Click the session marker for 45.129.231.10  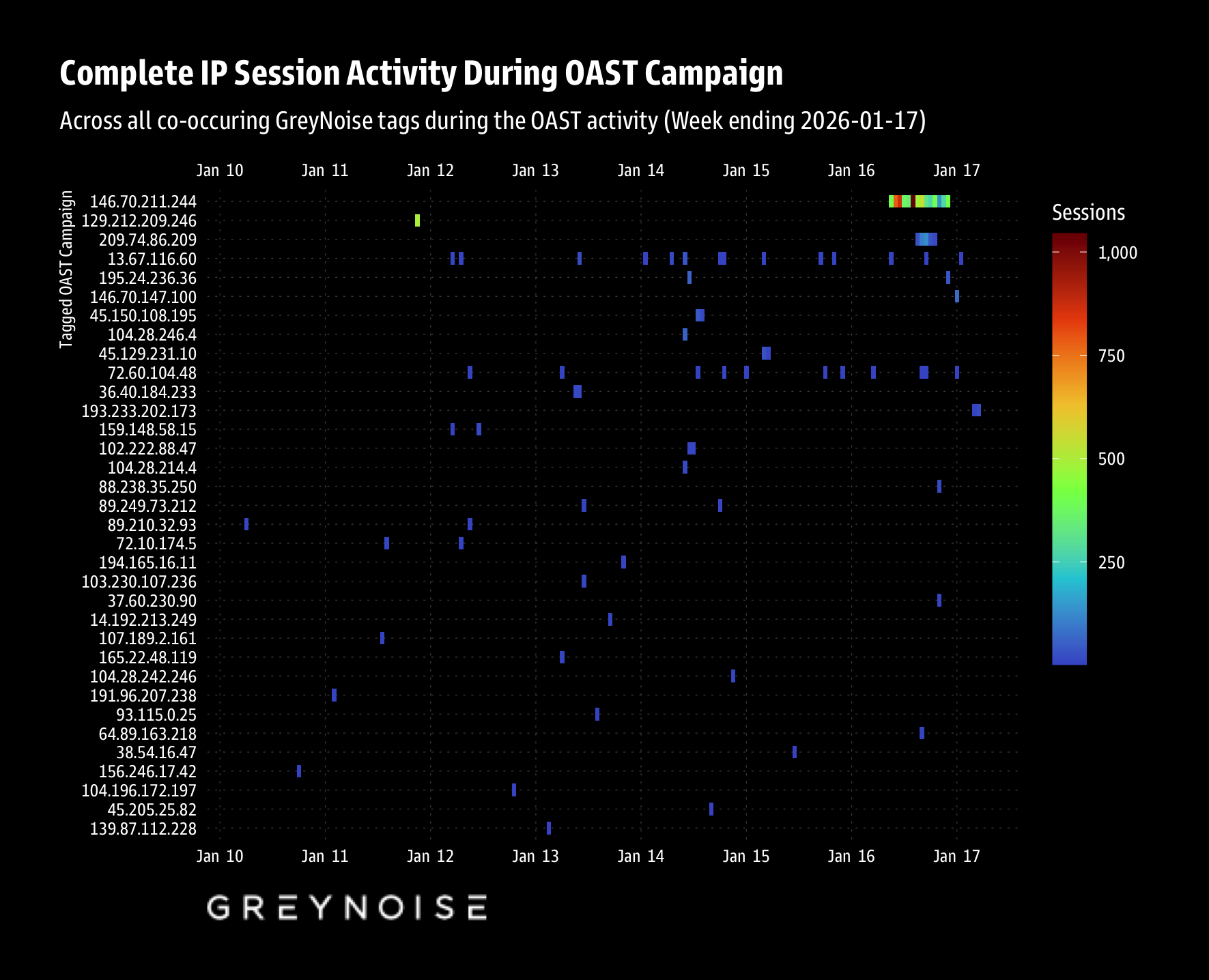766,353
